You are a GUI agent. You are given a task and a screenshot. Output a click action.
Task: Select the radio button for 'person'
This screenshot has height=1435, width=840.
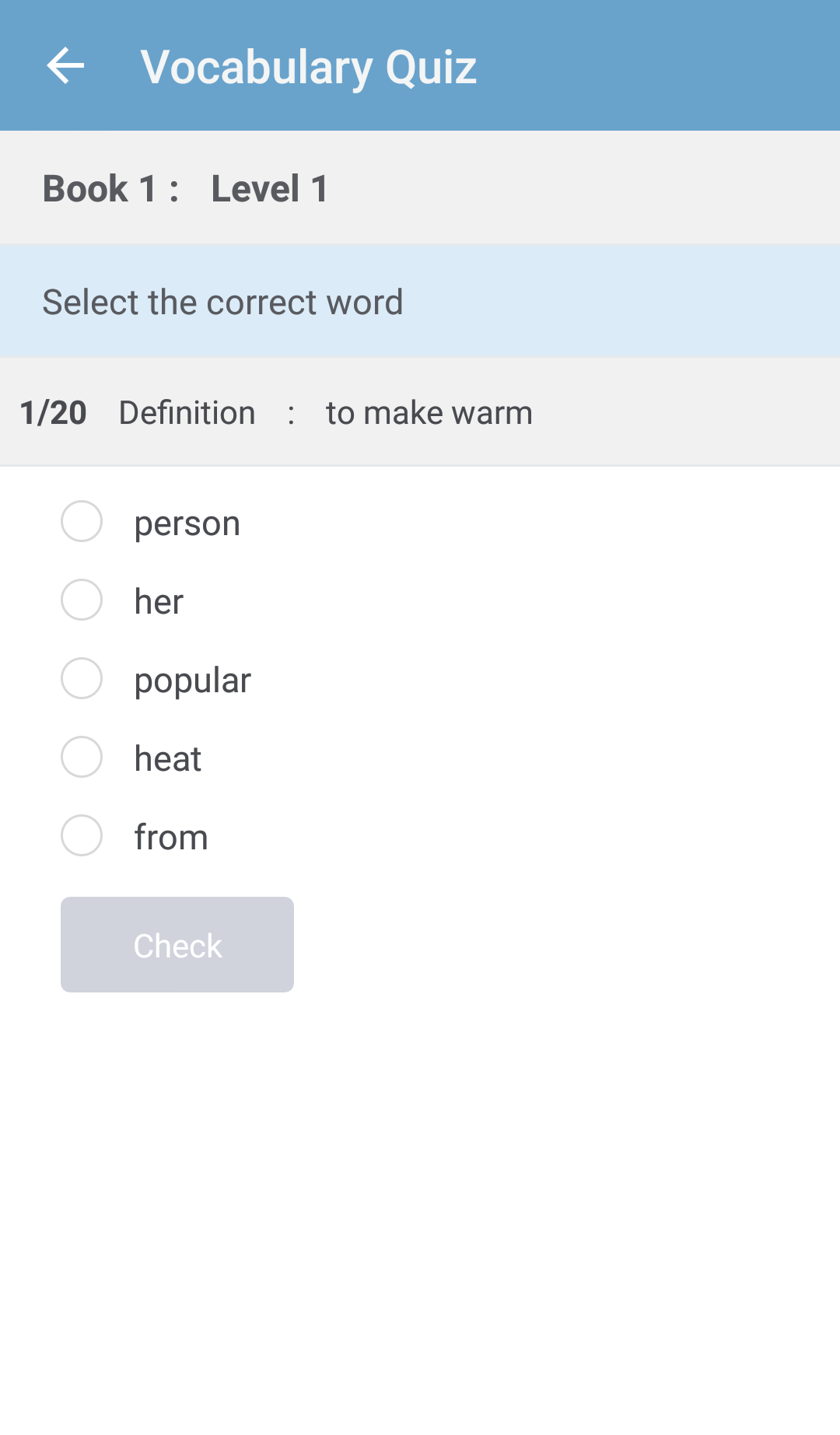click(82, 521)
